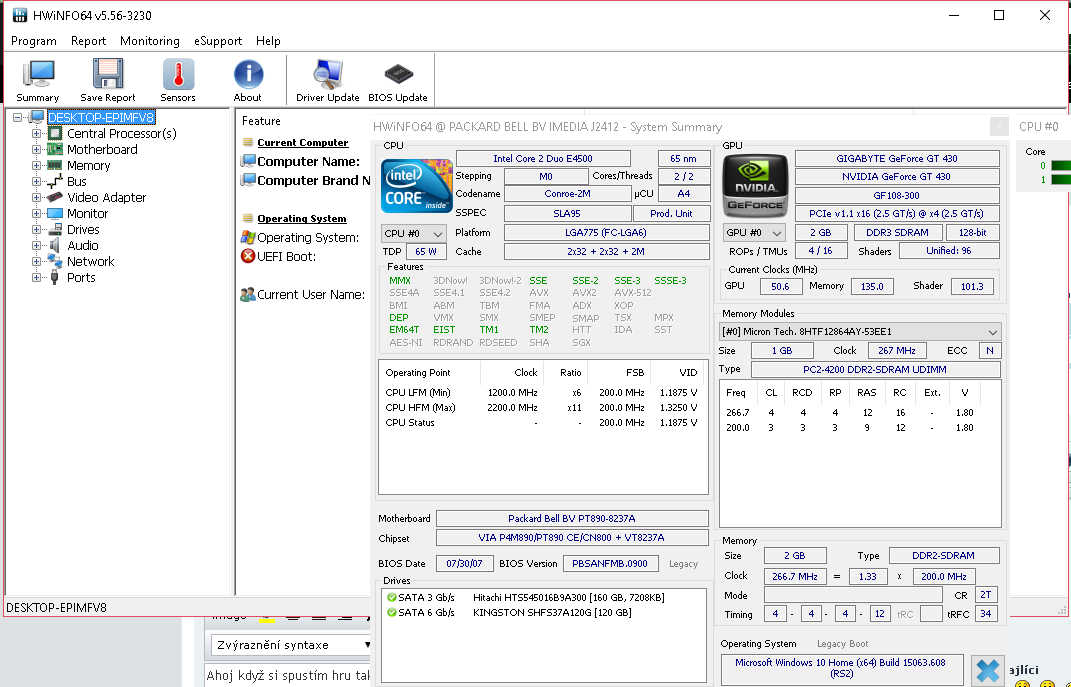The height and width of the screenshot is (687, 1071).
Task: Click the GIGABYTE GeForce GT 430 field
Action: [897, 158]
